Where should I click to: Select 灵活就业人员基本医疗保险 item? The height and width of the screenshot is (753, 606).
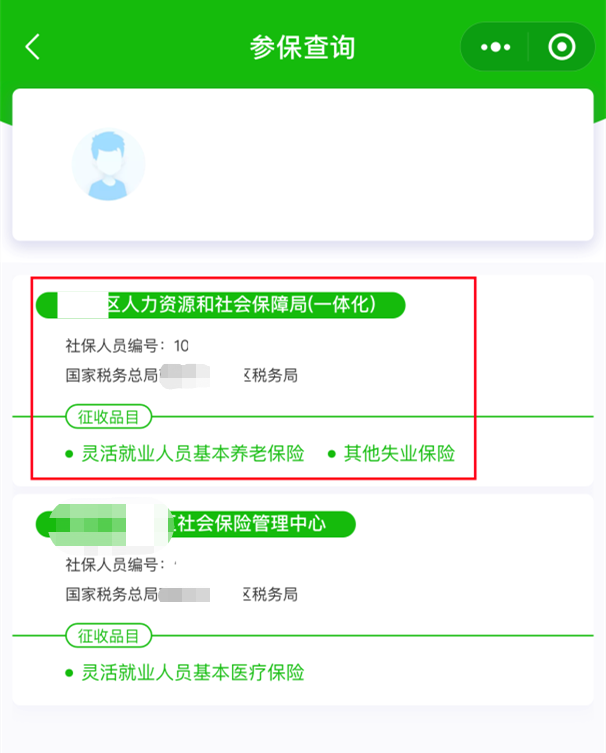[x=193, y=672]
